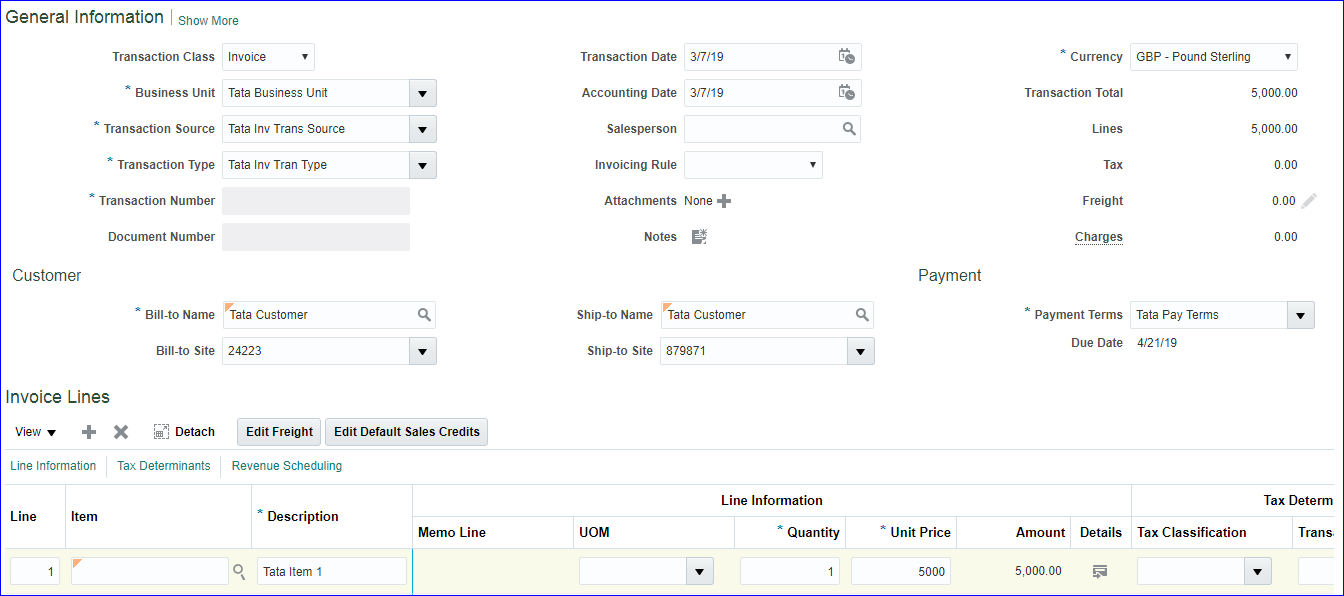Switch to the Revenue Scheduling tab
The image size is (1344, 596).
click(287, 466)
